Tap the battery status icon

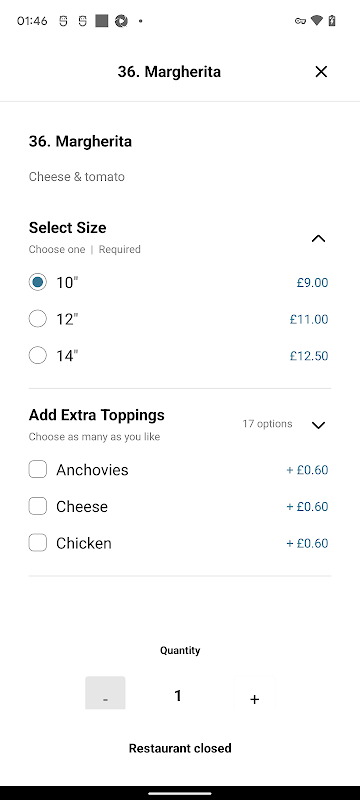332,21
